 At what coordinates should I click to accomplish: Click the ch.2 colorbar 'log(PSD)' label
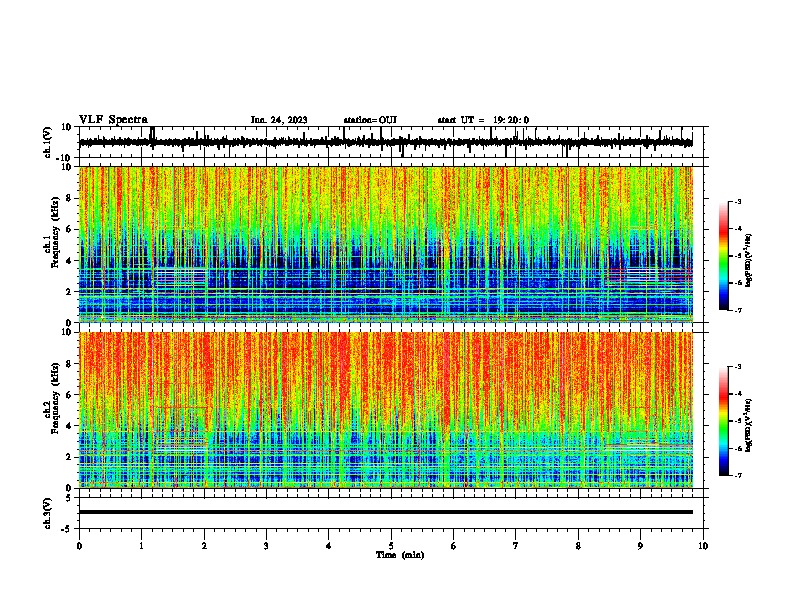click(x=749, y=426)
